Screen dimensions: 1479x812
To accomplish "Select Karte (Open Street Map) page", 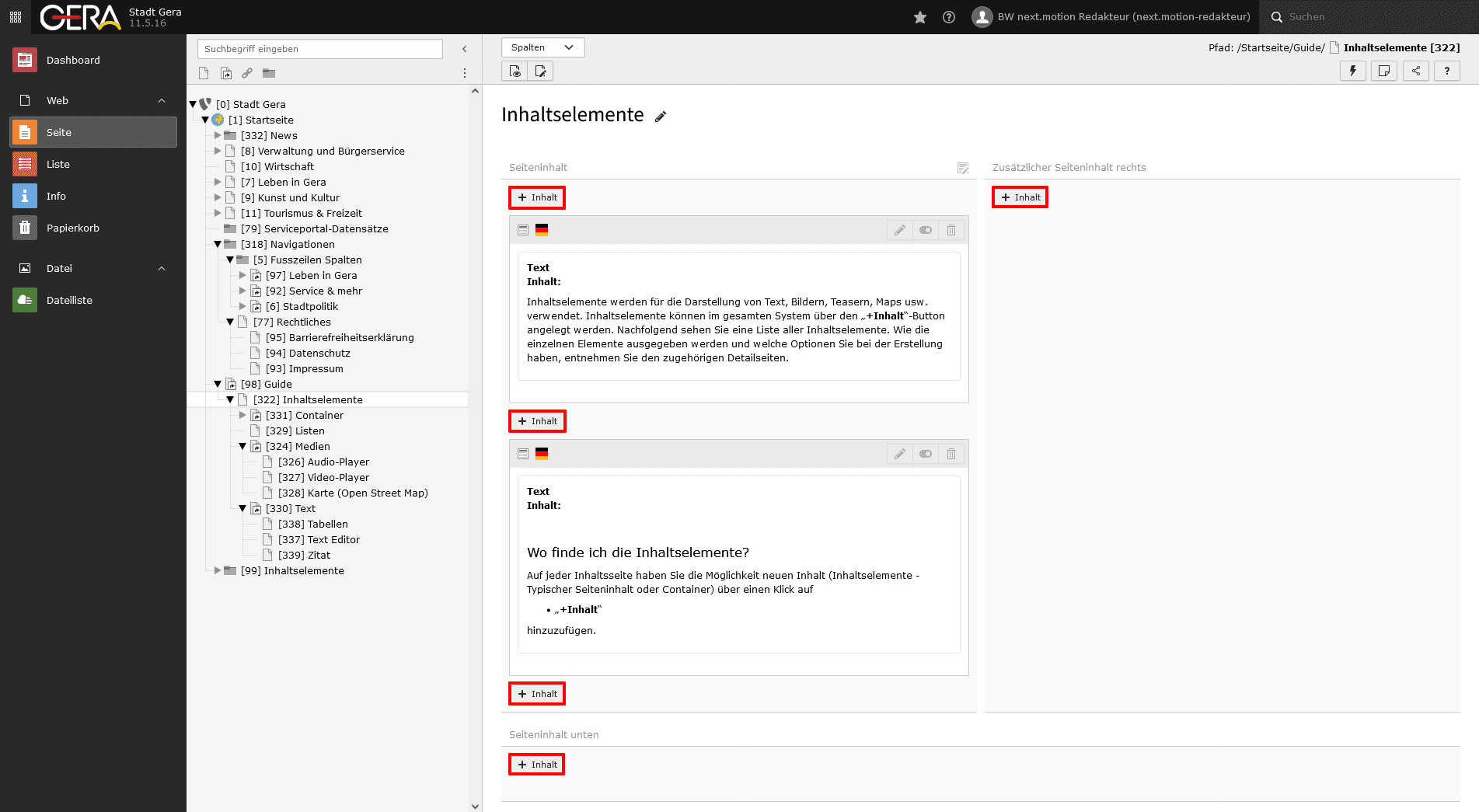I will pos(354,493).
